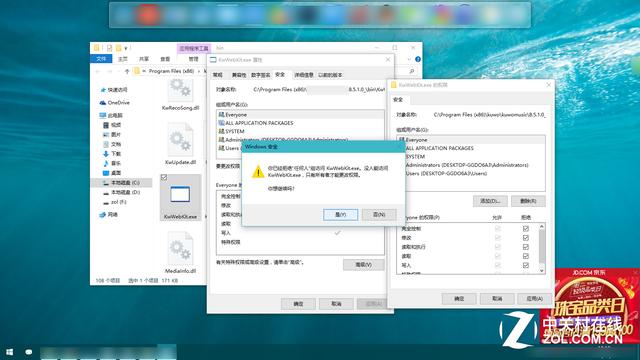Open Desktop (桌面) folder in sidebar

[112, 173]
